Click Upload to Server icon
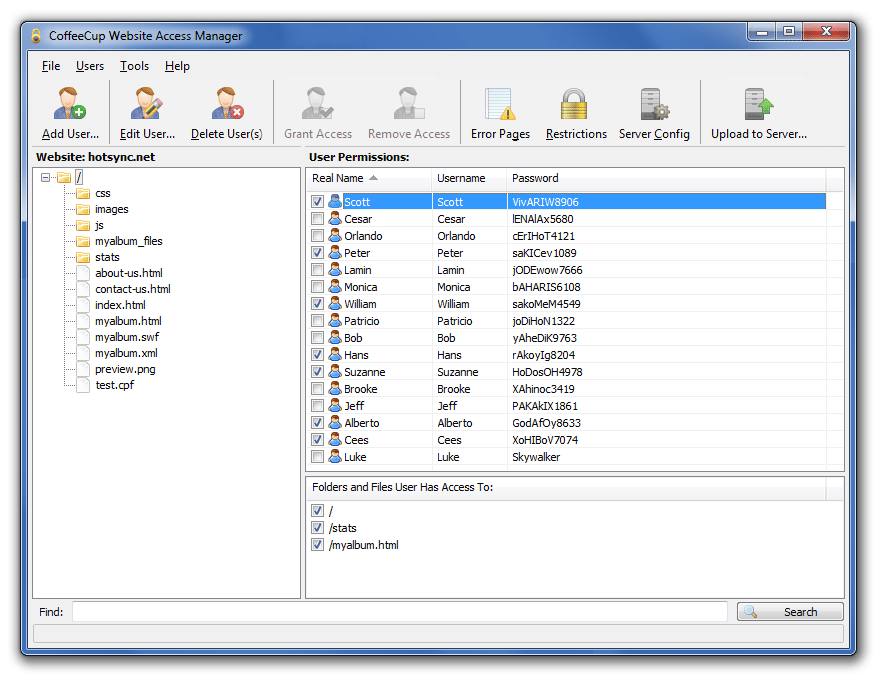The image size is (884, 685). point(758,104)
